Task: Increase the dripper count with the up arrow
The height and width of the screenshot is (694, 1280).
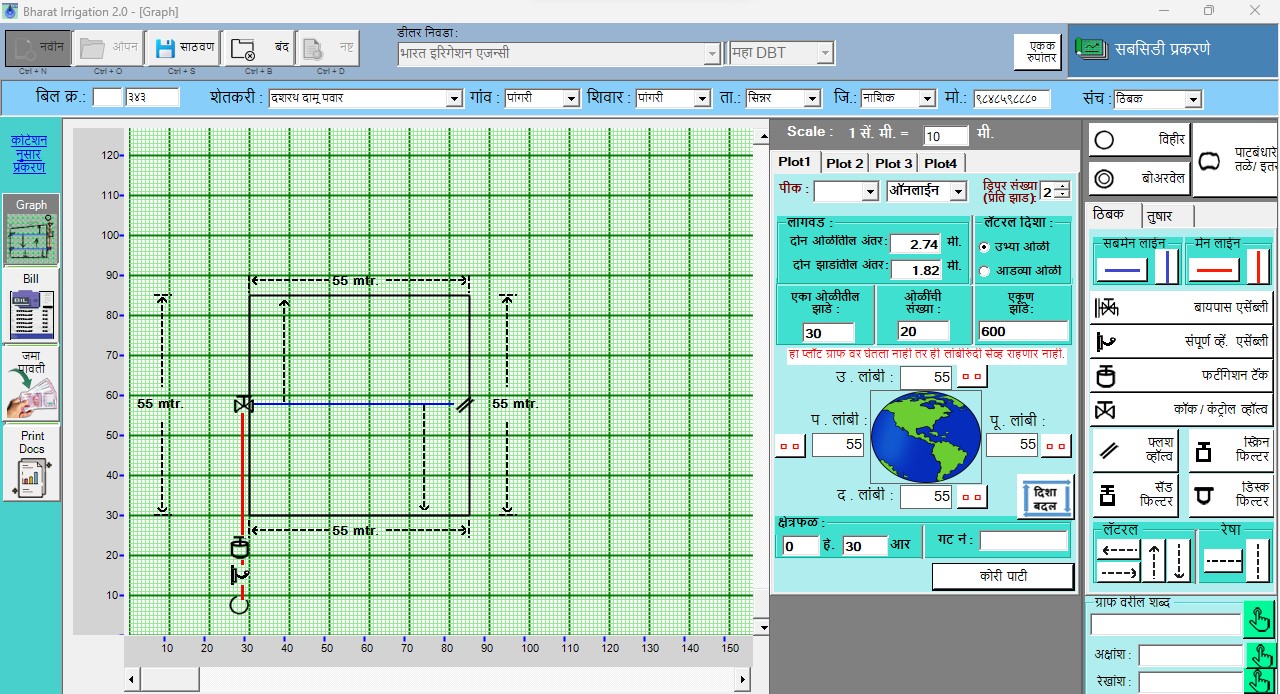Action: 1062,186
